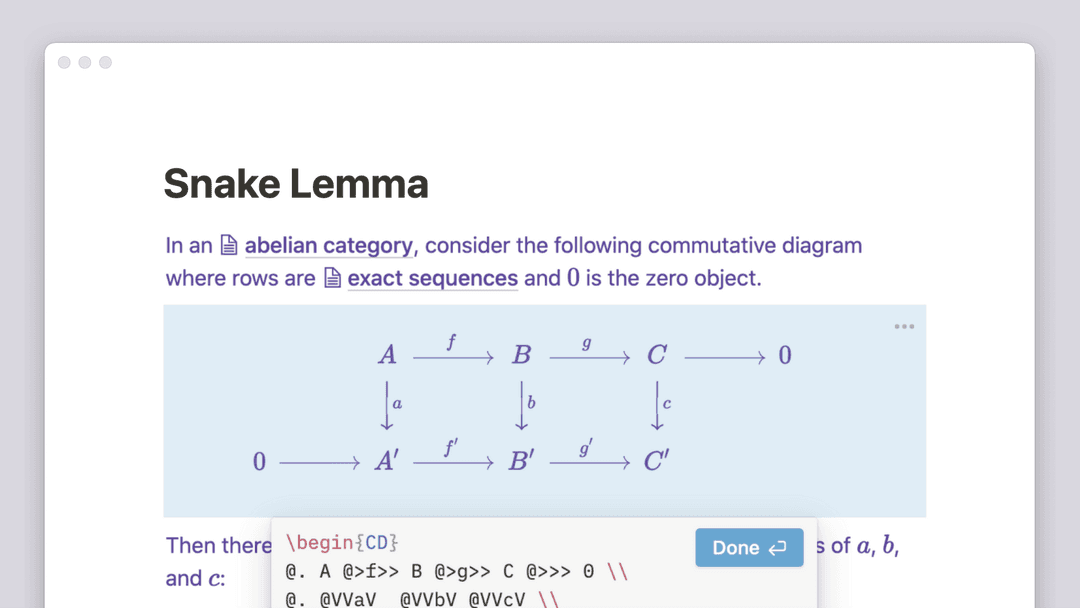Click the red window close dot
The height and width of the screenshot is (608, 1080).
click(x=64, y=63)
